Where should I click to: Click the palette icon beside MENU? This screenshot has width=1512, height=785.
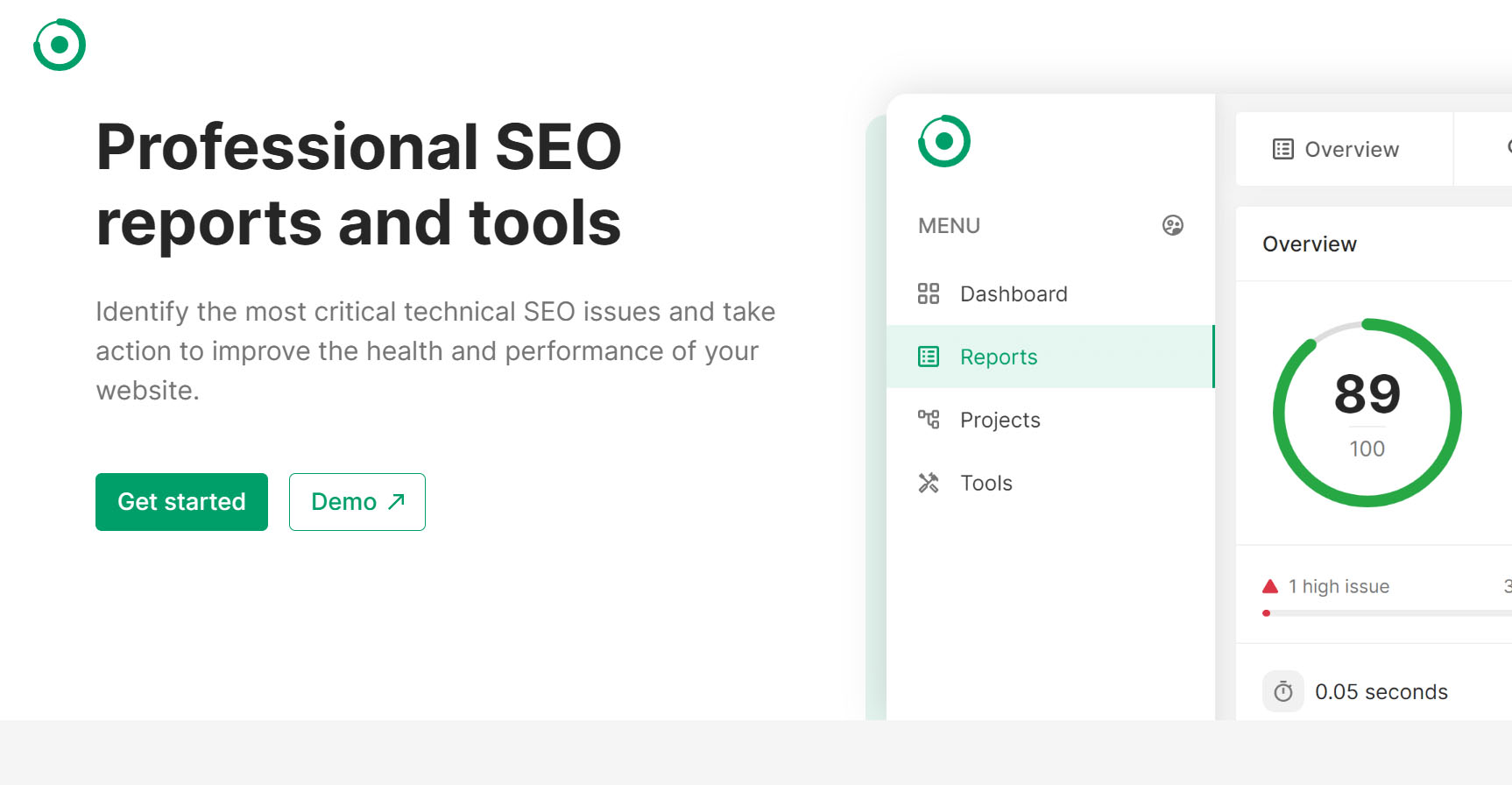1172,226
